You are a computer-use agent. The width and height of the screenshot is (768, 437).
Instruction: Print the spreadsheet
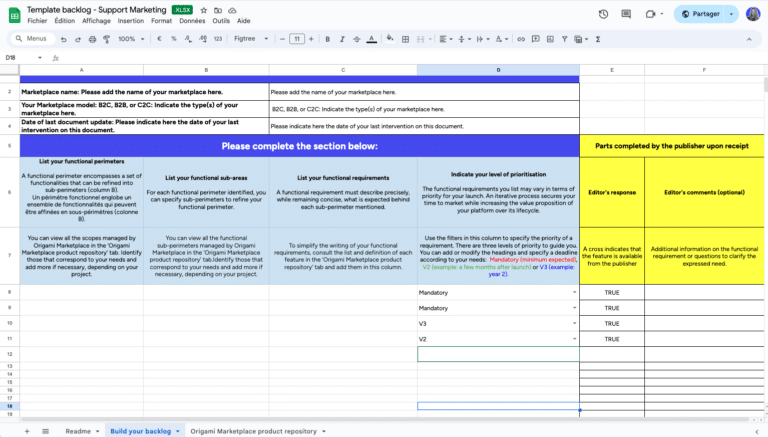92,39
